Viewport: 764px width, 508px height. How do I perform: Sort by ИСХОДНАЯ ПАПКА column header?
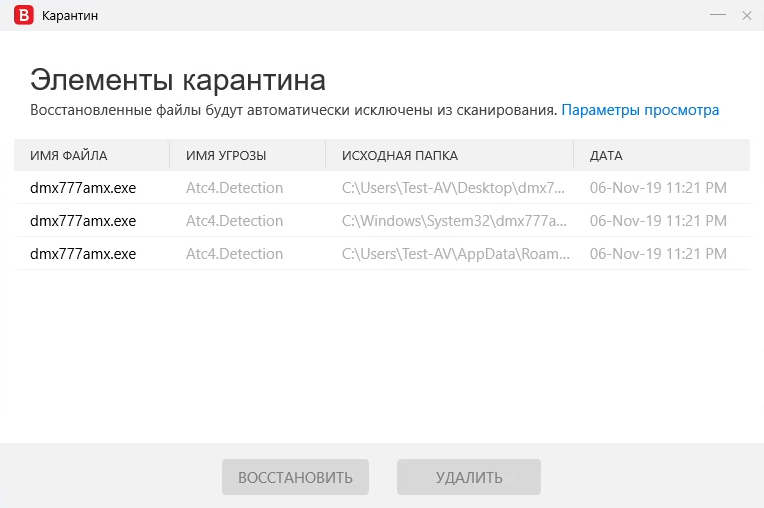pos(400,155)
